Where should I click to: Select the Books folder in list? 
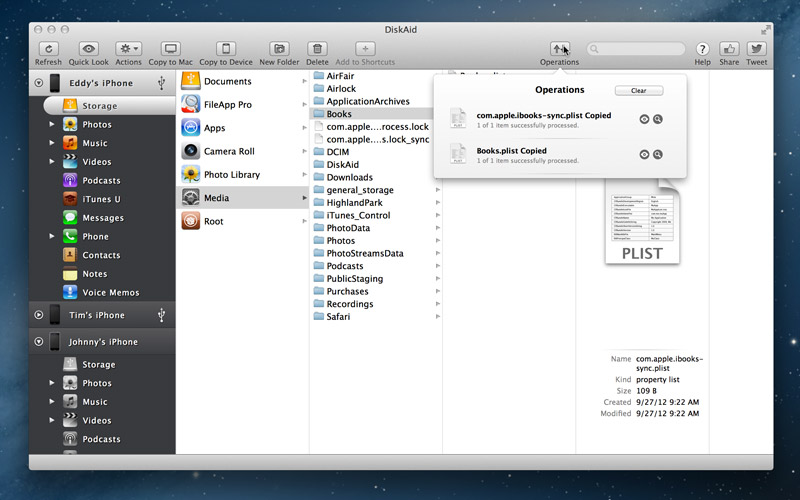point(338,114)
